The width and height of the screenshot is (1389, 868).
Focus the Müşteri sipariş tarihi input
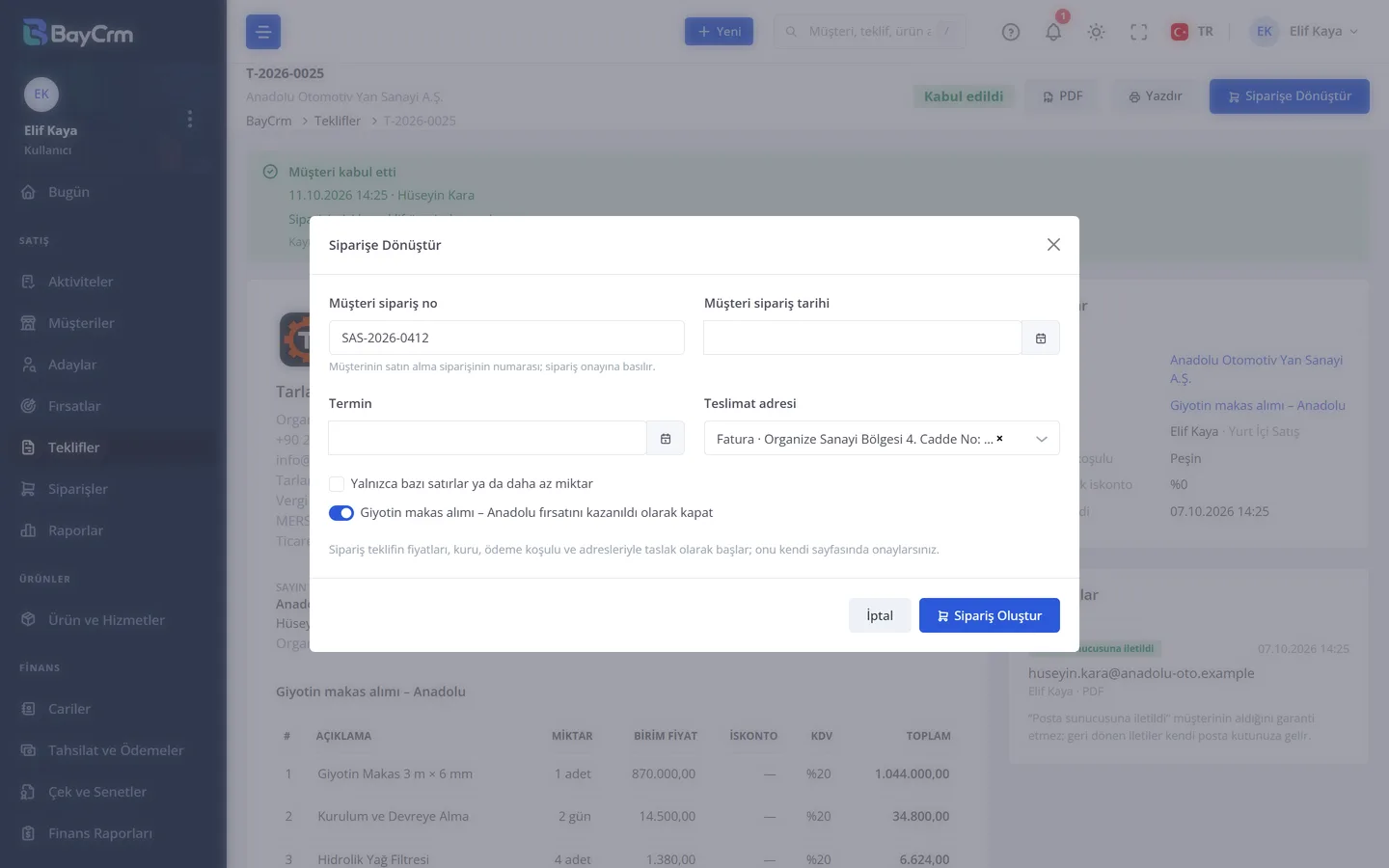click(862, 339)
